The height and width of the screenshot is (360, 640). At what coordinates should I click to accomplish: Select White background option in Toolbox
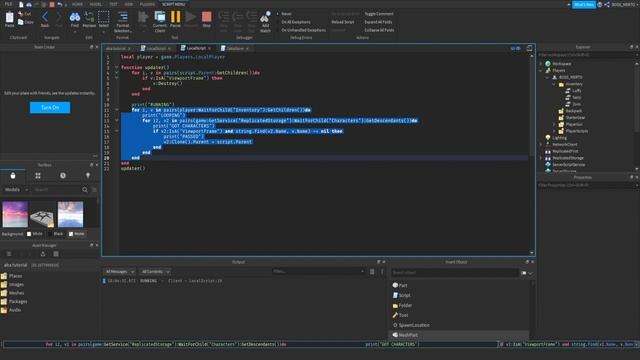point(35,234)
